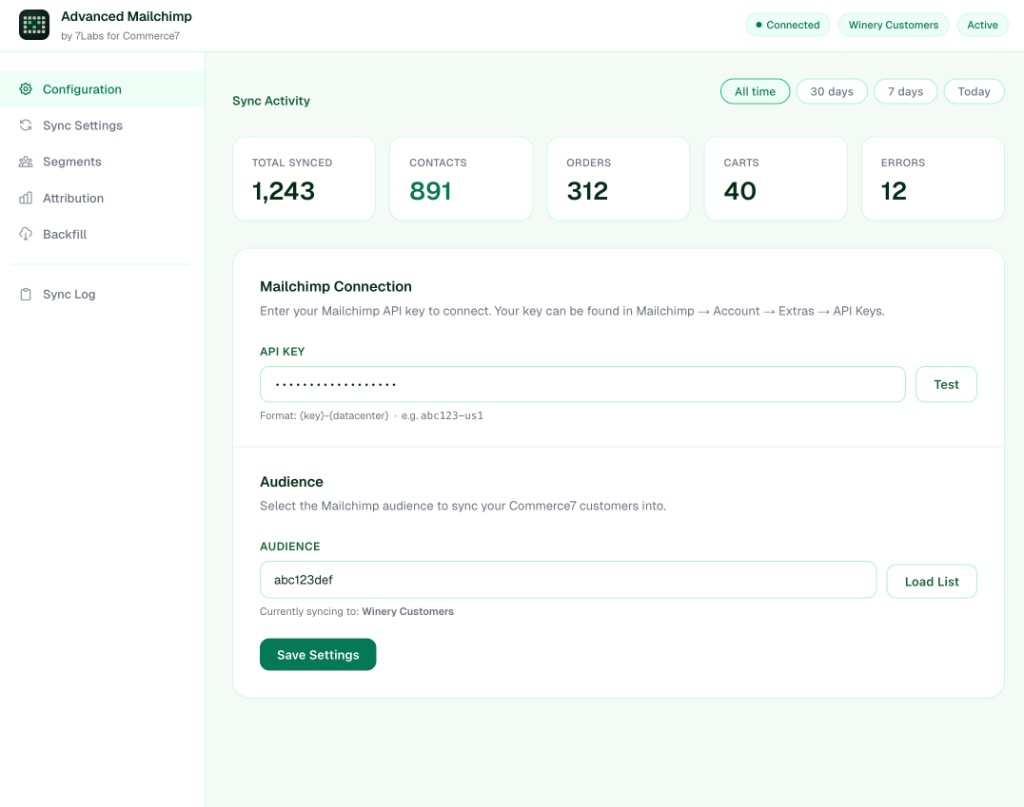
Task: Click the 'Audience' section heading
Action: tap(291, 482)
